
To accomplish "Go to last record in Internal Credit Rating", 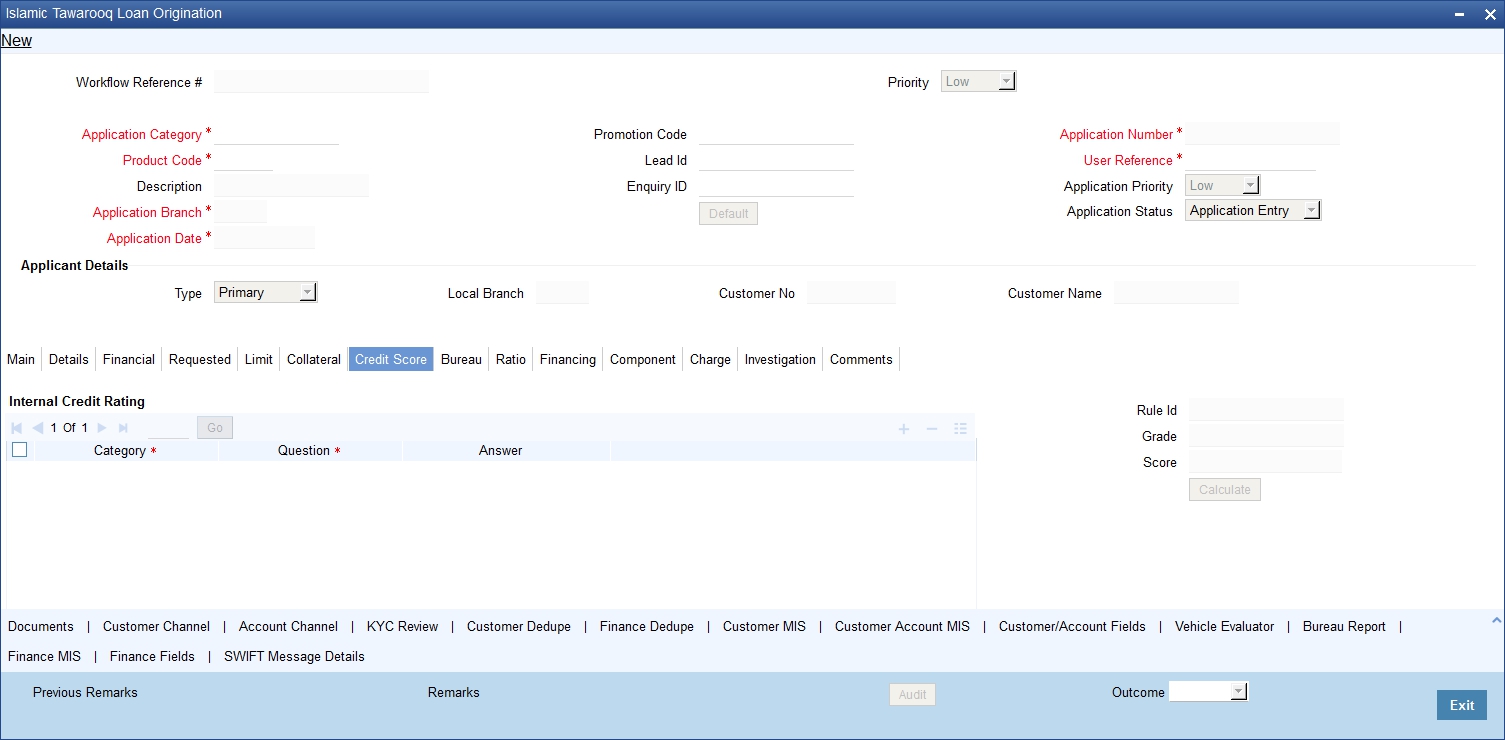I will pos(123,428).
